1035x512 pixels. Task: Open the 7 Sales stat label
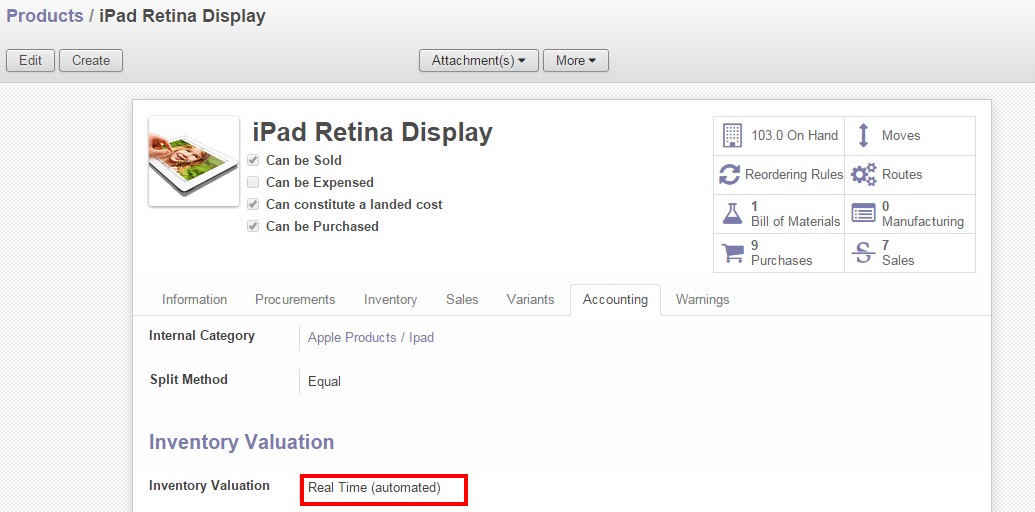click(x=898, y=253)
